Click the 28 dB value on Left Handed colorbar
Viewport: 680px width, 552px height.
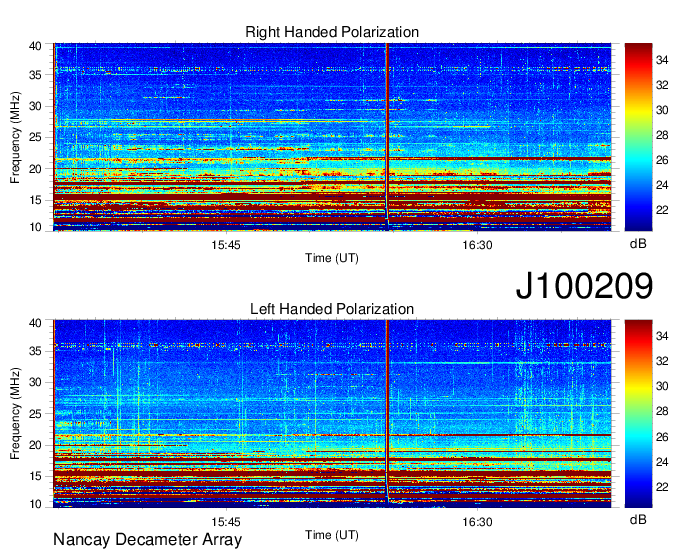(x=662, y=412)
